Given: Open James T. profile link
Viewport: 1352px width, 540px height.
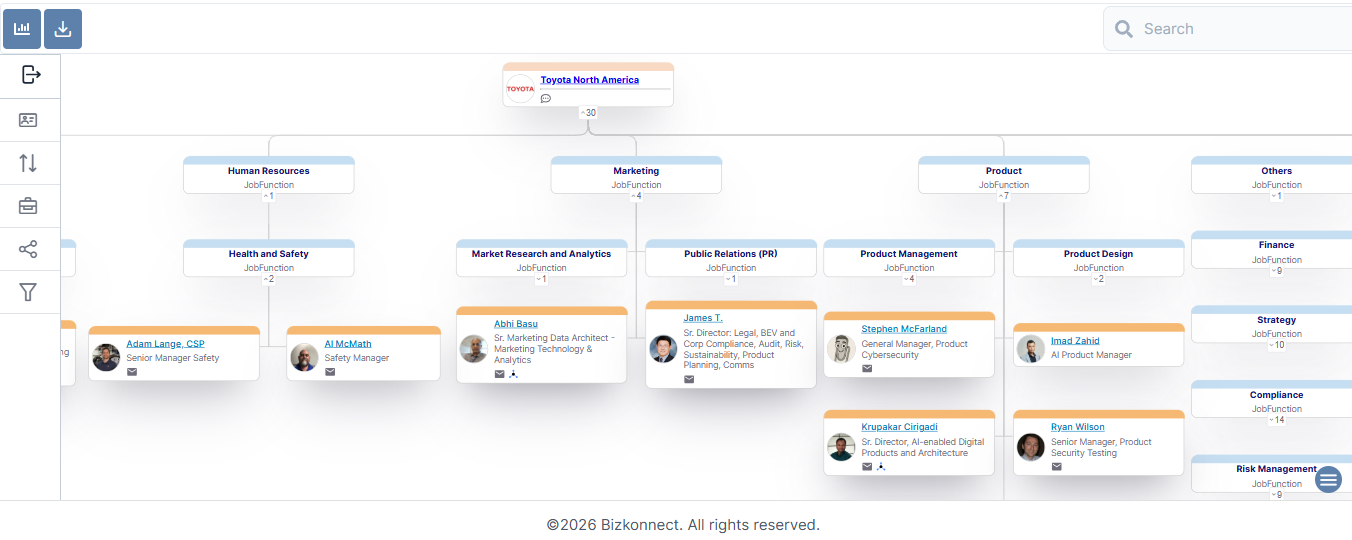Looking at the screenshot, I should [703, 318].
